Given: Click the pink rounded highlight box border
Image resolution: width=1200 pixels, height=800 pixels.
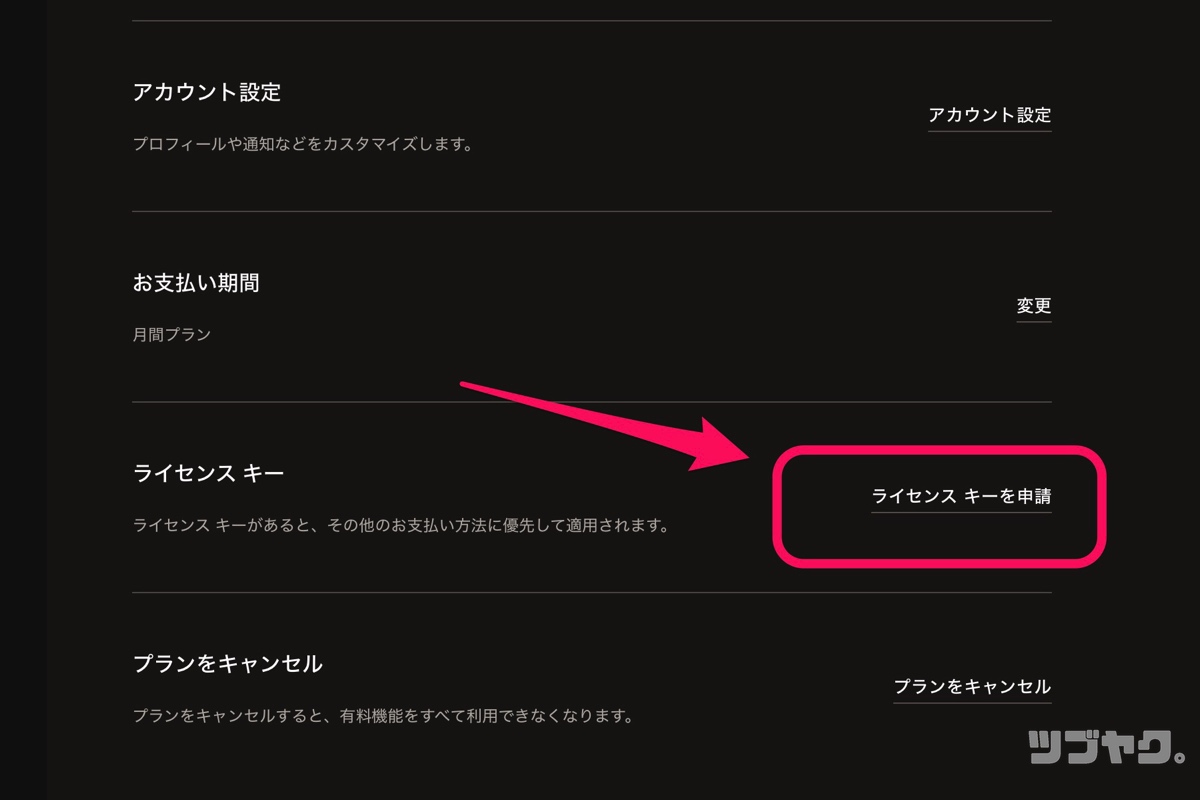Looking at the screenshot, I should point(940,450).
